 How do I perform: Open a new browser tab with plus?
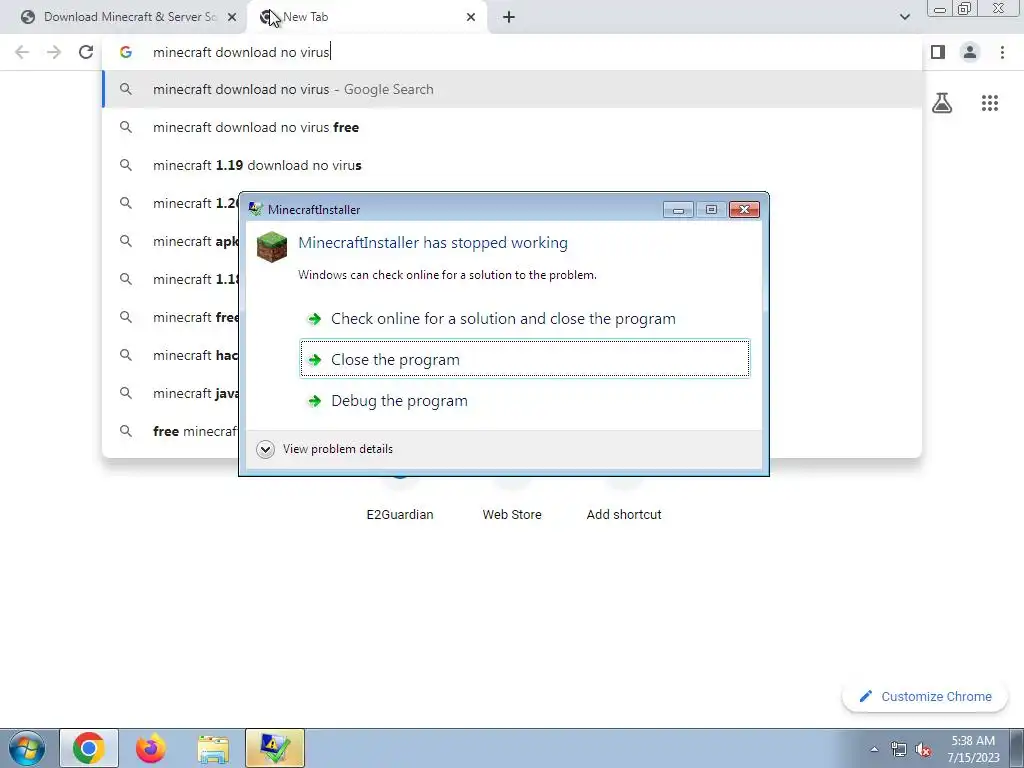pos(509,17)
